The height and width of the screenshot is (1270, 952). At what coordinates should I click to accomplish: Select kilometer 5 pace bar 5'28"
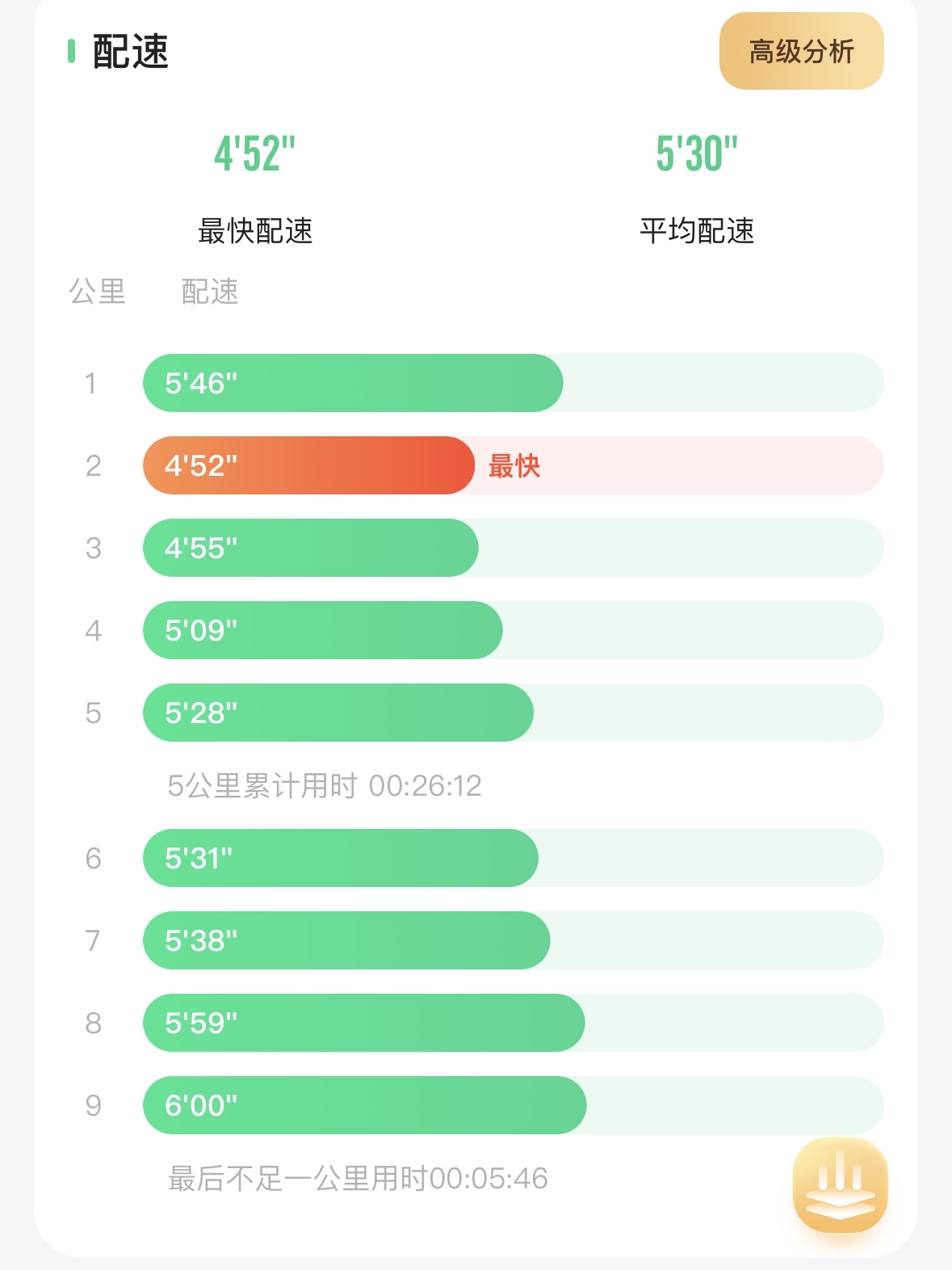[338, 713]
